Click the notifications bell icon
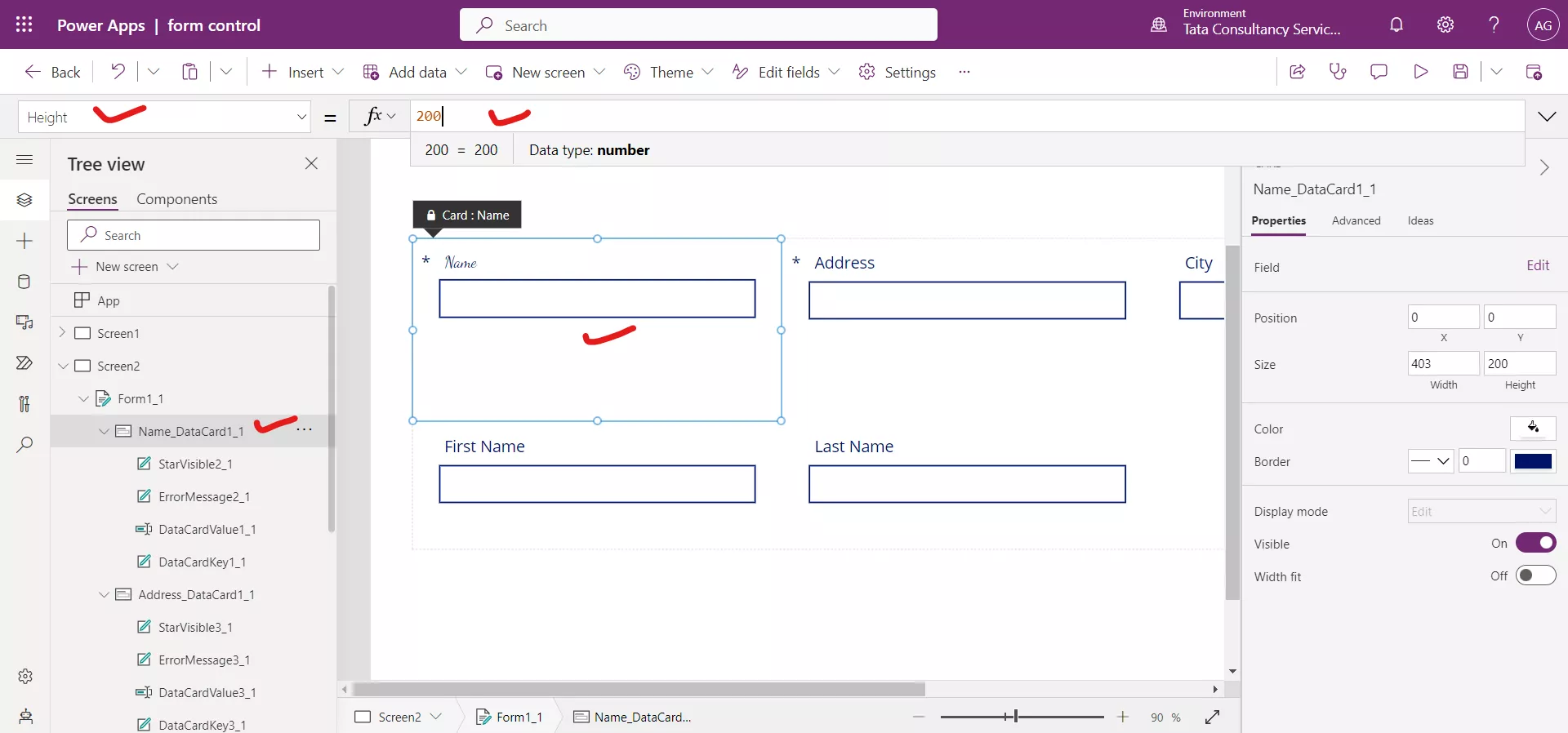Viewport: 1568px width, 733px height. click(x=1396, y=24)
